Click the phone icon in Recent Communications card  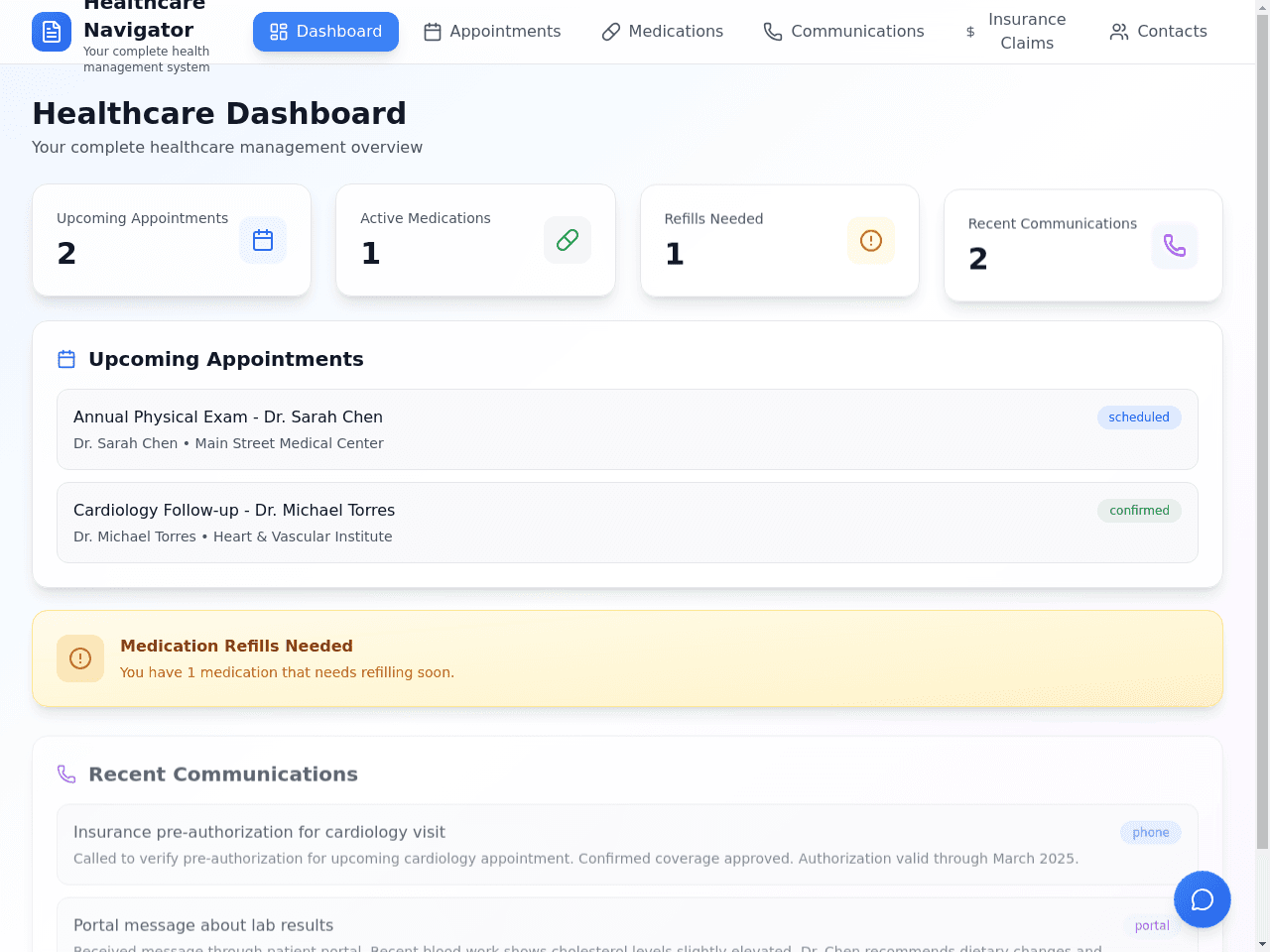1175,246
